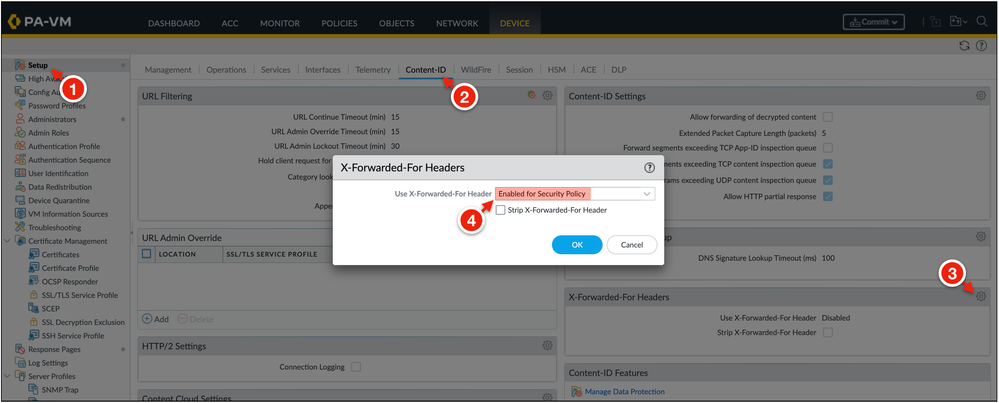Open Manage Data Protection link
999x403 pixels.
(624, 392)
